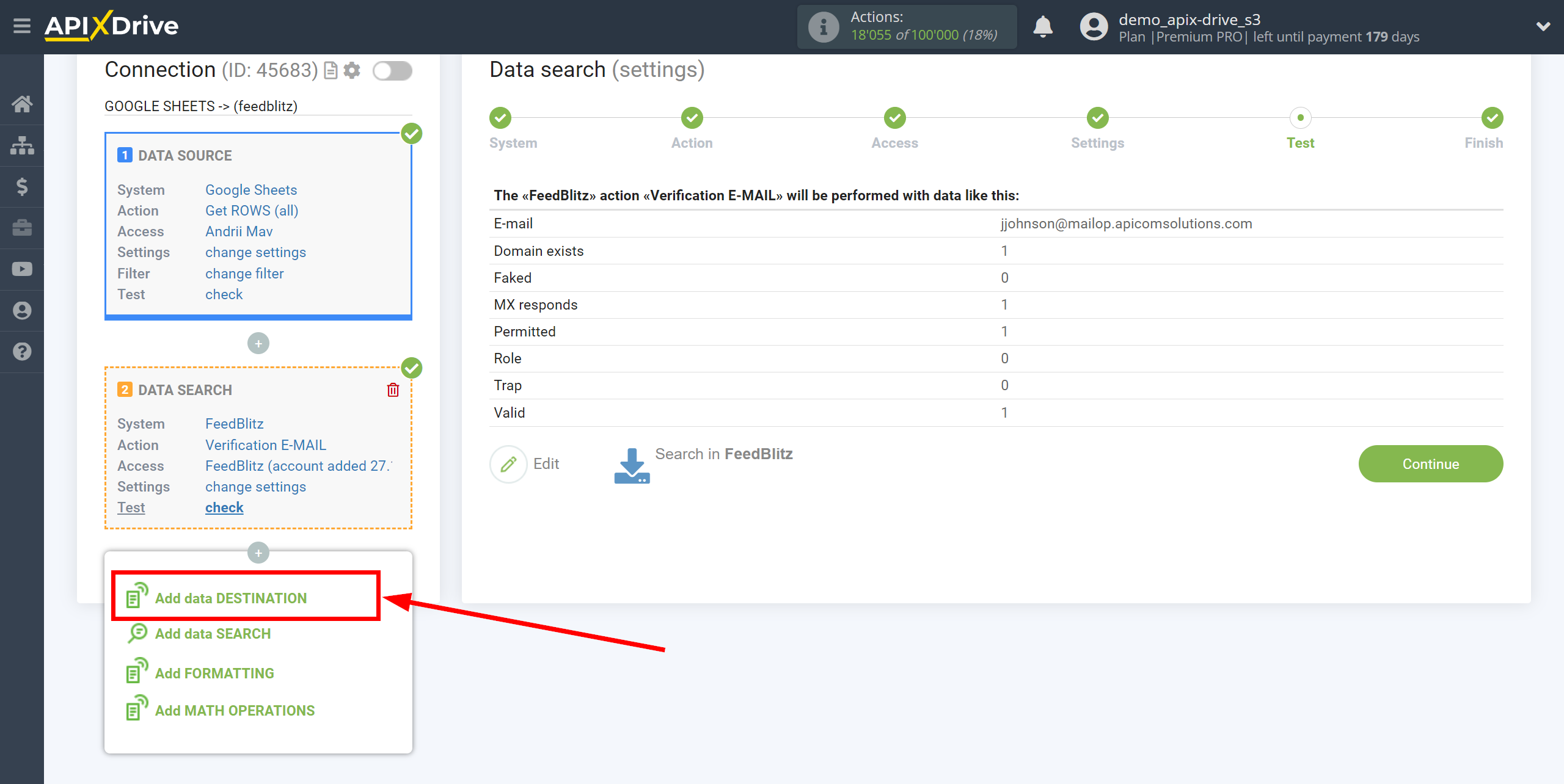Go to the Access step

[895, 118]
